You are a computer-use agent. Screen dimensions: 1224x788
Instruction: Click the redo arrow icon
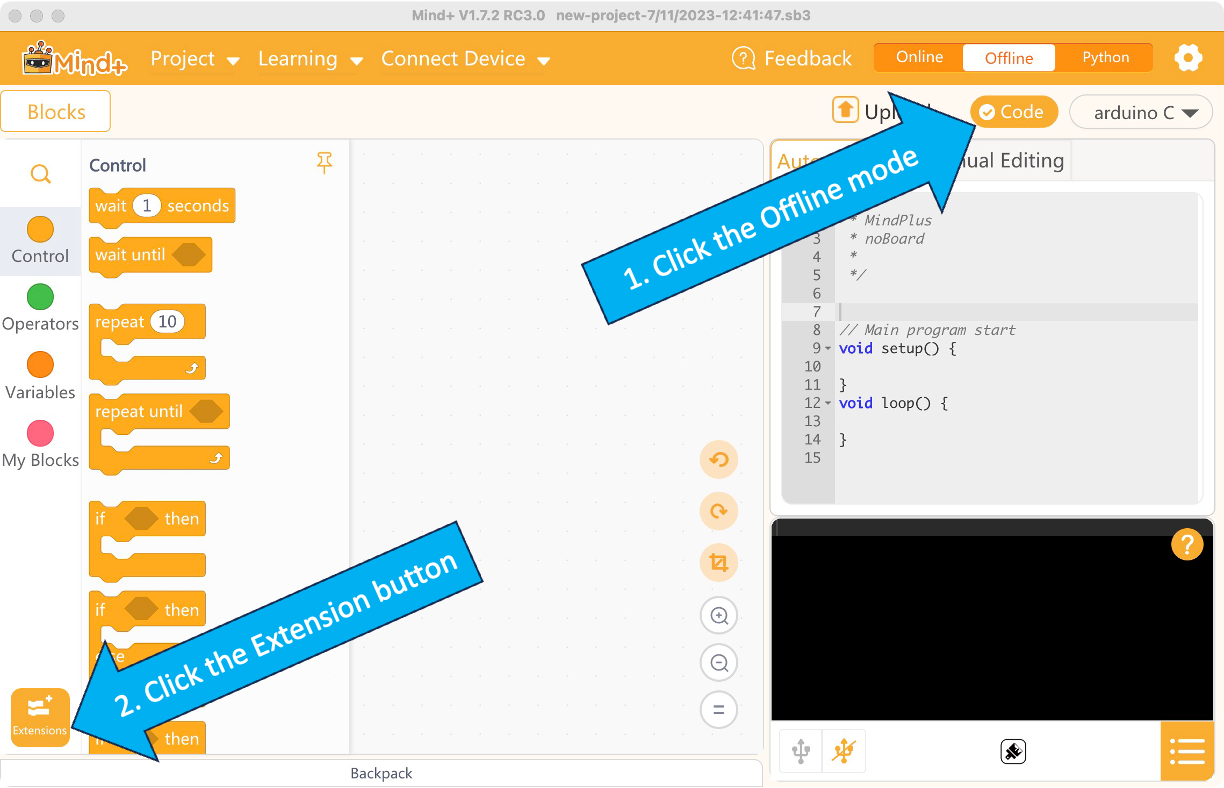718,511
